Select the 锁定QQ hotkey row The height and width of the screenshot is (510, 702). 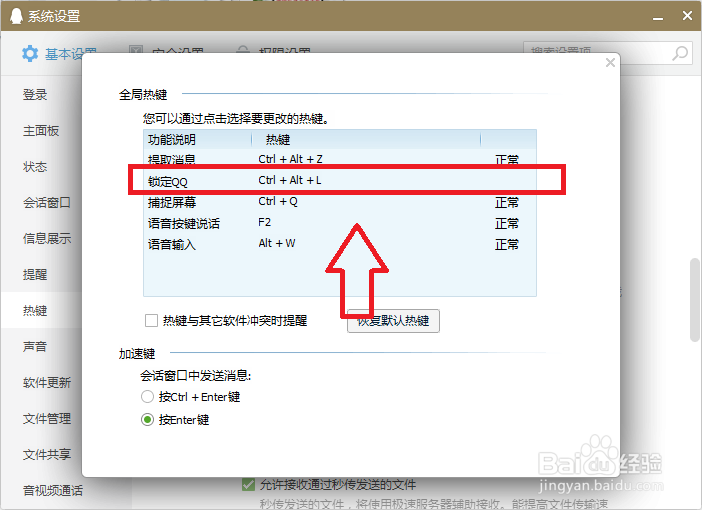(x=340, y=180)
